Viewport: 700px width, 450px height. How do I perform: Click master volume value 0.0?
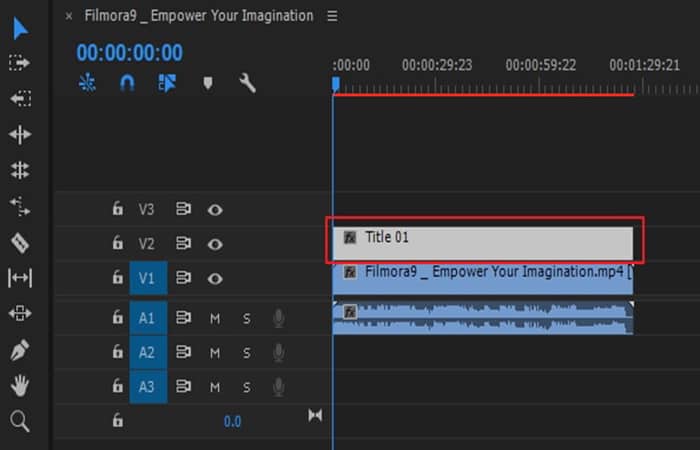pyautogui.click(x=232, y=421)
